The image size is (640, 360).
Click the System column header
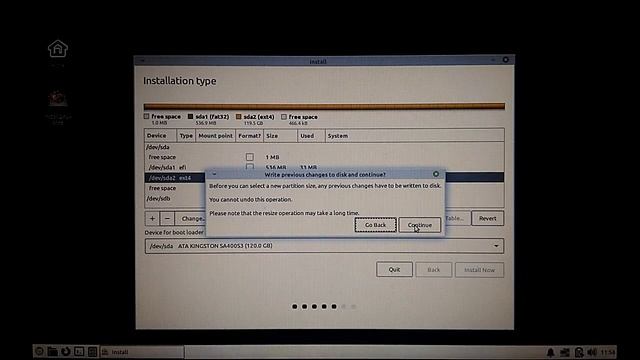tap(415, 136)
